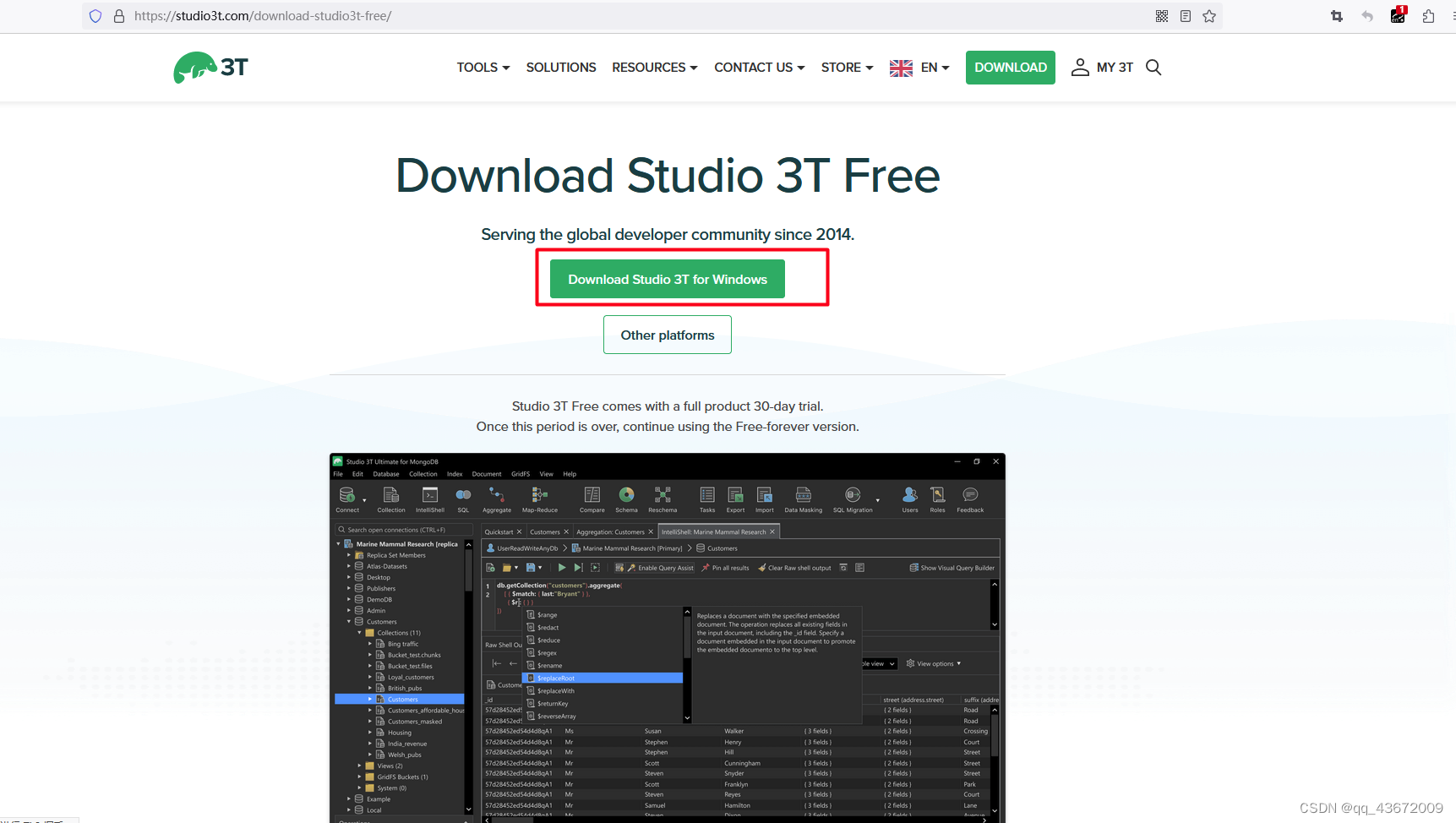Click the Studio 3T application screenshot image
The height and width of the screenshot is (823, 1456).
tap(668, 638)
